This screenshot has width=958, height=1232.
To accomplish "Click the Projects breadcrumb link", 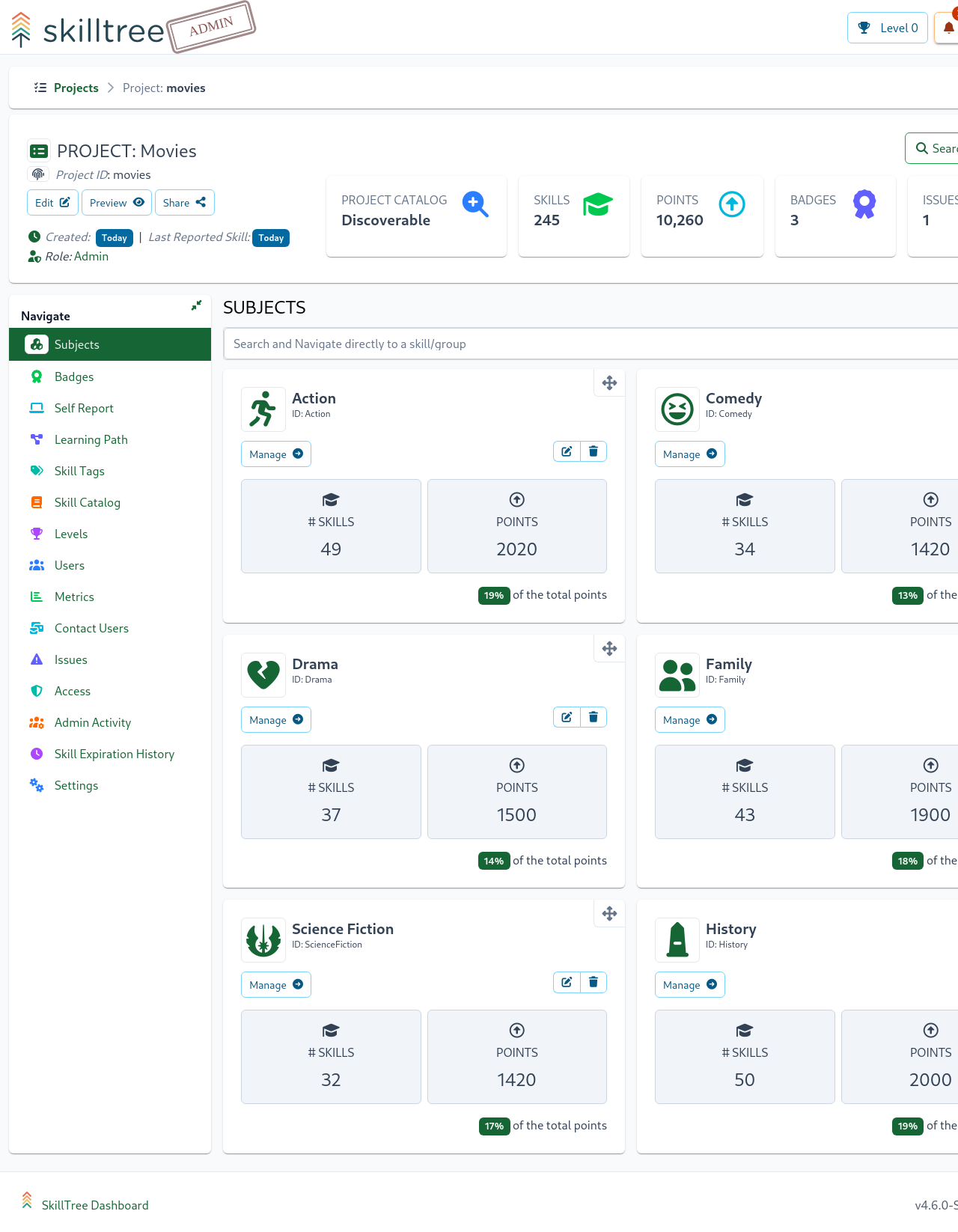I will click(76, 88).
